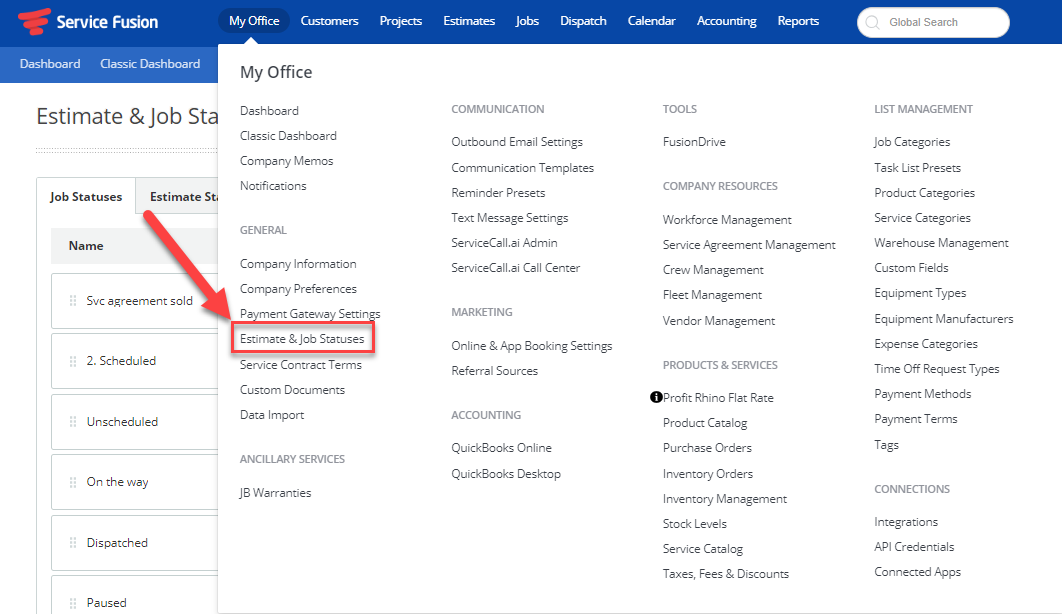Open Communication Templates
1062x614 pixels.
click(522, 168)
